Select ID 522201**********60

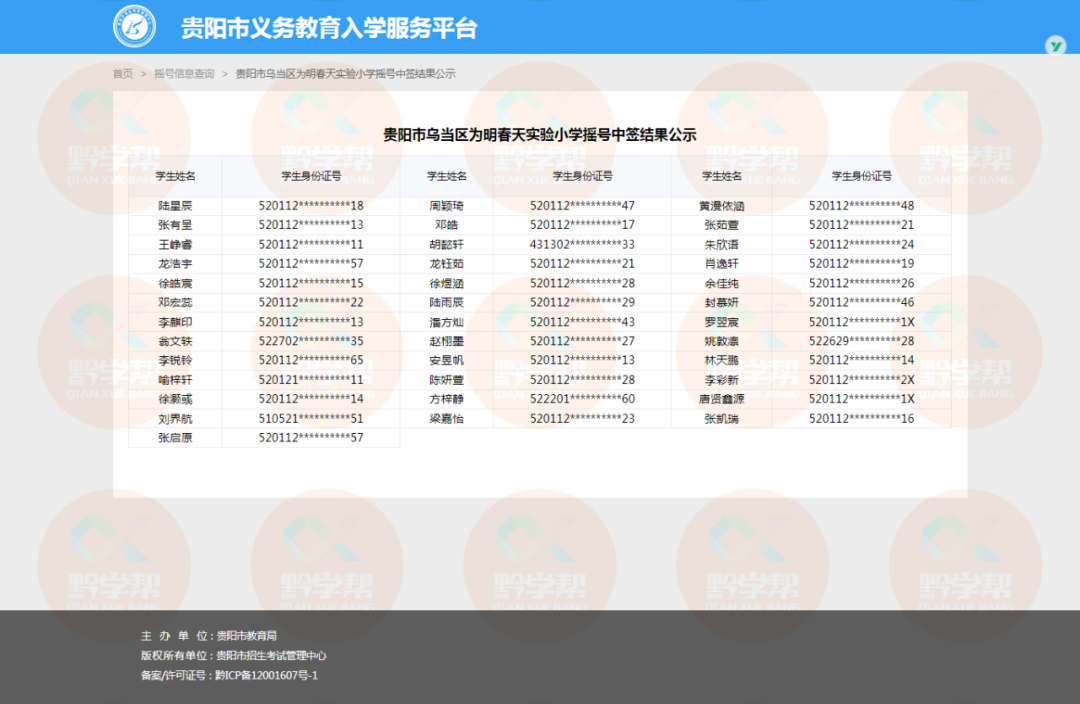click(582, 399)
